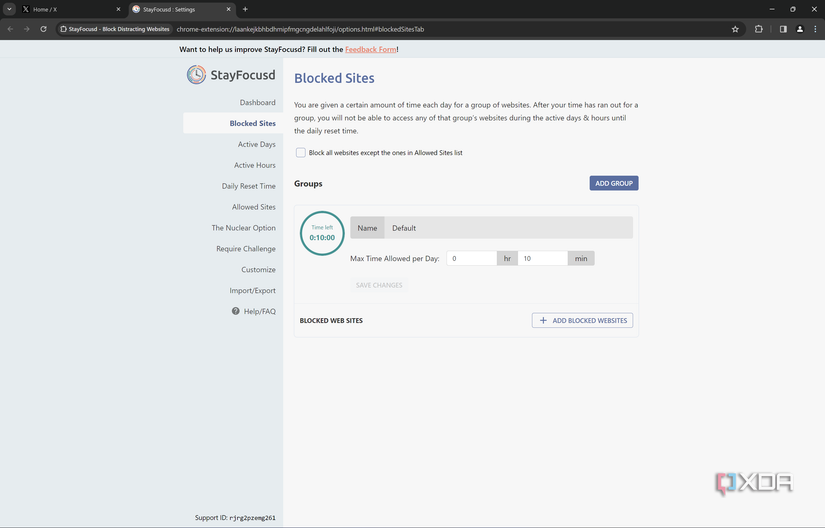The width and height of the screenshot is (825, 528).
Task: Go forward using the browser forward arrow
Action: [x=26, y=29]
